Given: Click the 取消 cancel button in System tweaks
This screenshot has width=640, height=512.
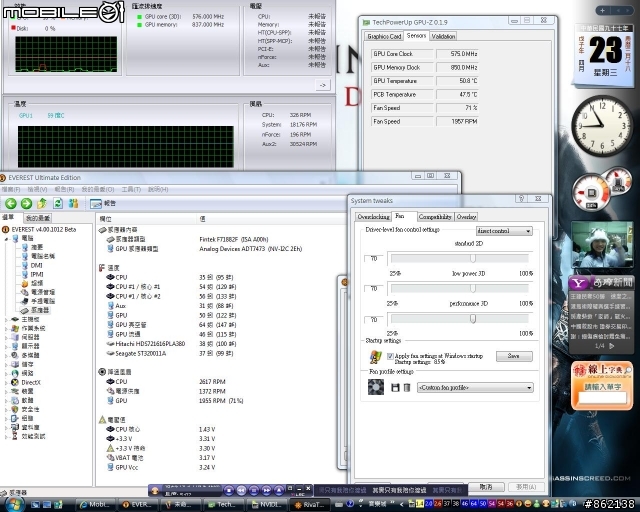Looking at the screenshot, I should [486, 487].
